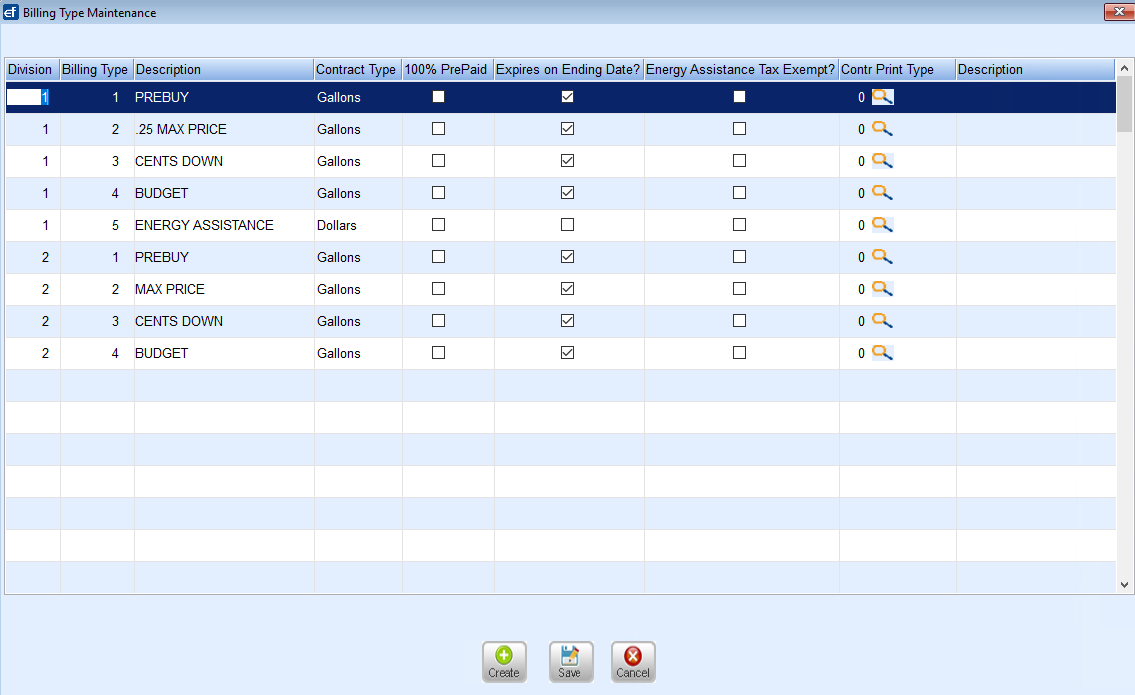Open print type lookup for MAX PRICE row
The image size is (1135, 695).
pyautogui.click(x=882, y=288)
